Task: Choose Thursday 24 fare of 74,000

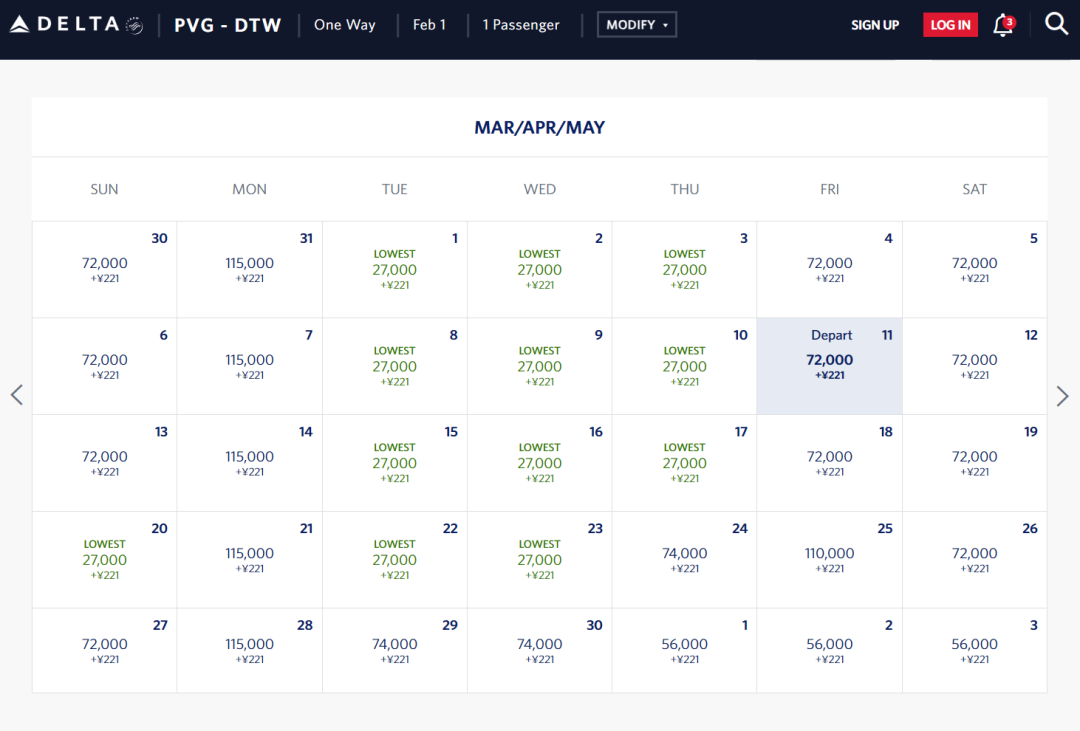Action: click(684, 559)
